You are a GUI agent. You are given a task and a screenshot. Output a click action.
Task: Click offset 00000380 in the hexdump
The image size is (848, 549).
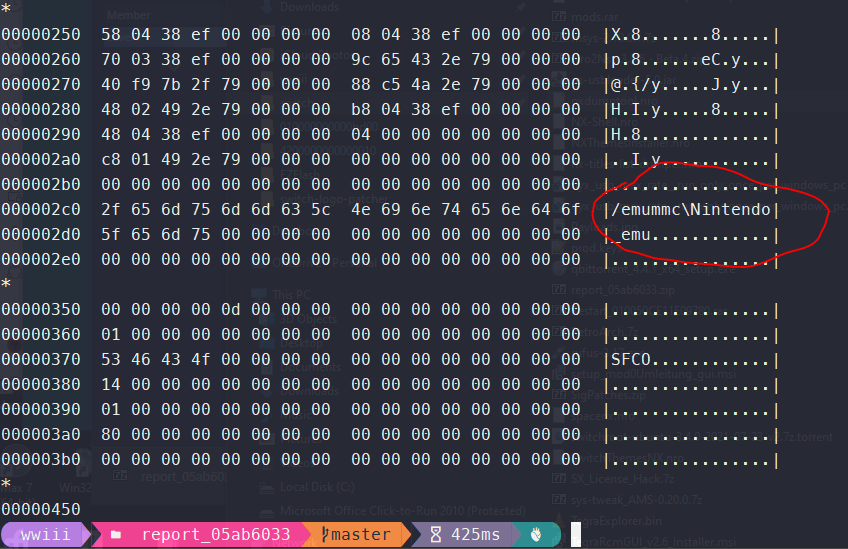coord(41,384)
